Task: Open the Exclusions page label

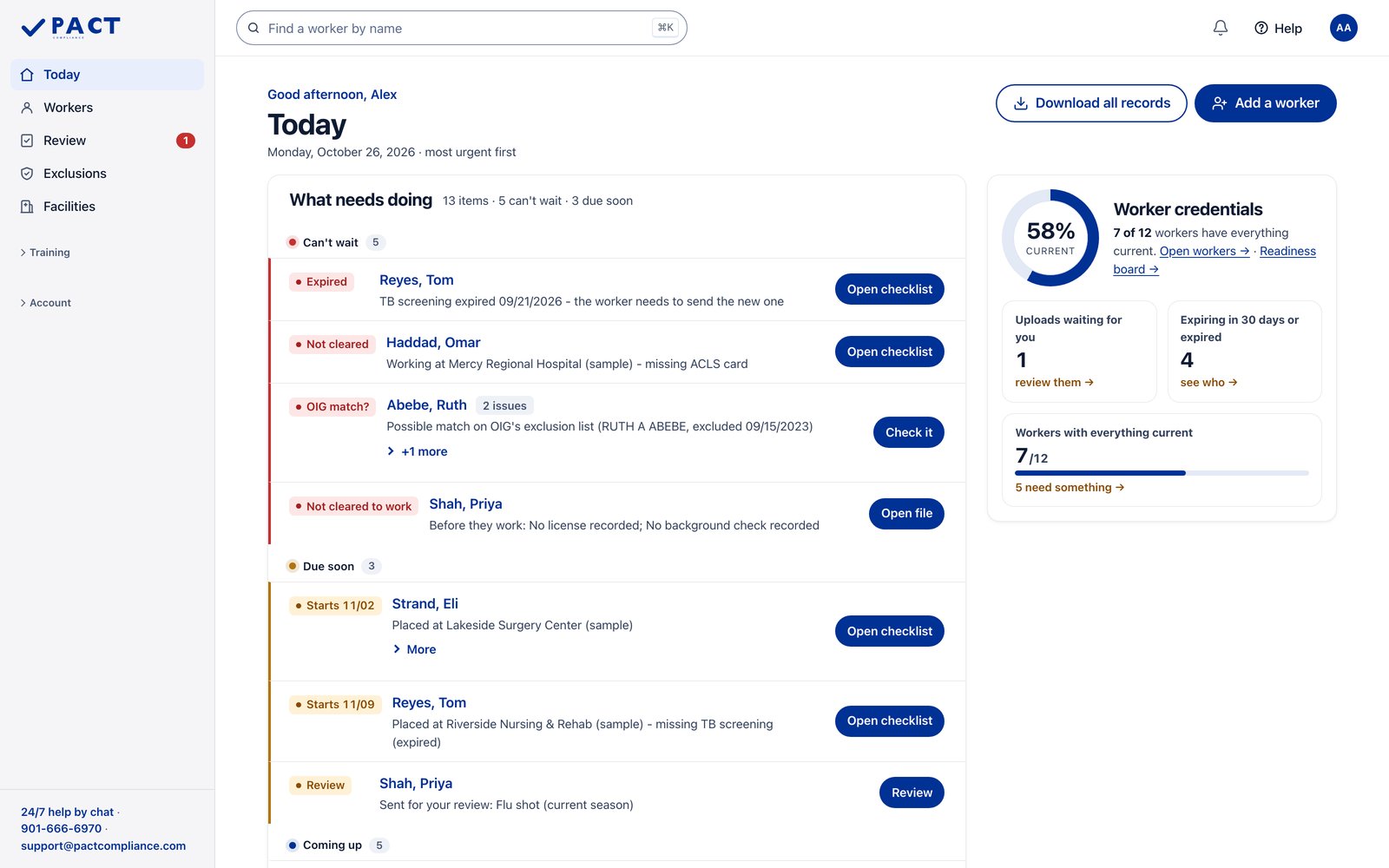Action: coord(75,174)
